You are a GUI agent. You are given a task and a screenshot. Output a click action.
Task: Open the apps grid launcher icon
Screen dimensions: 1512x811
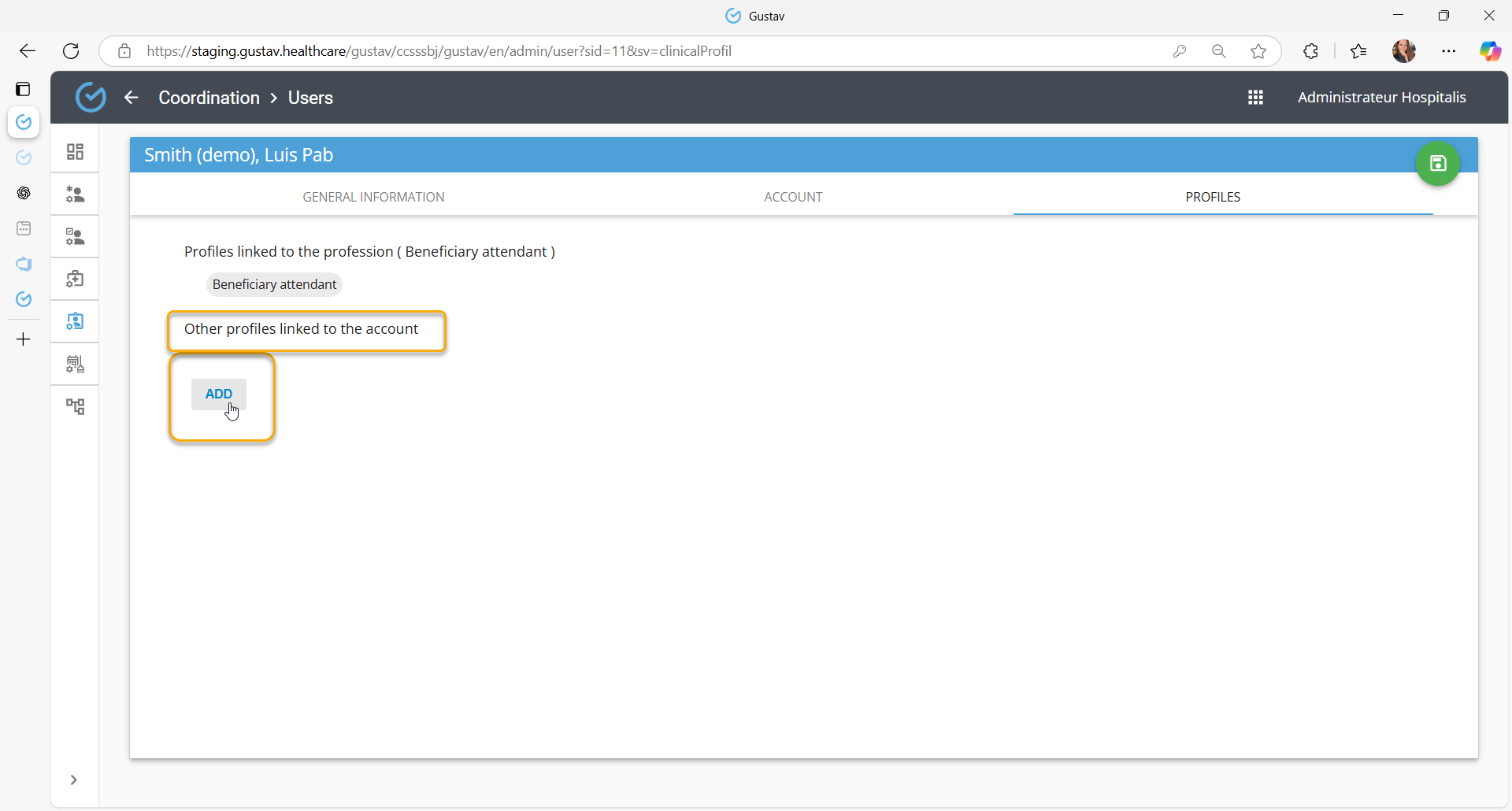pos(1255,98)
